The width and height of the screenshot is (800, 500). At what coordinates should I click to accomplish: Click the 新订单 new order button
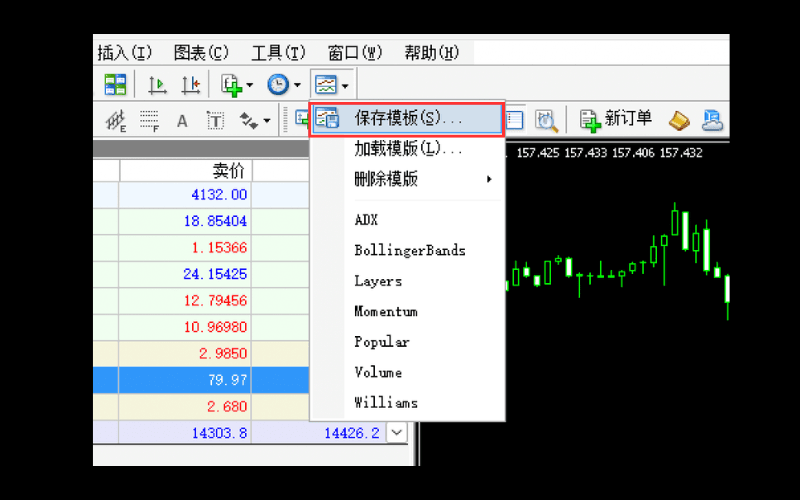pos(616,120)
